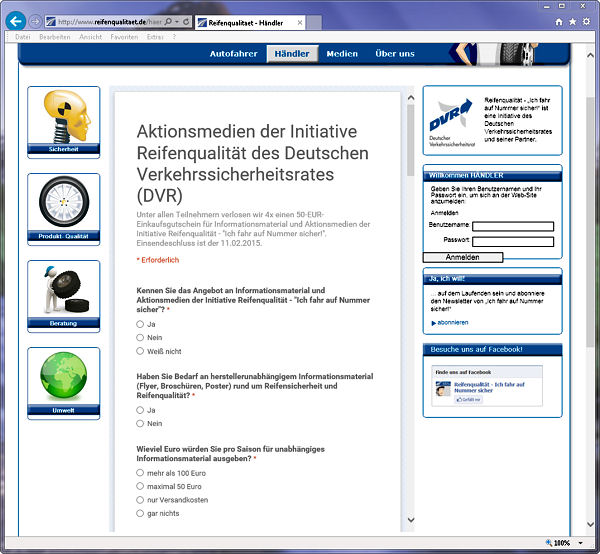The image size is (600, 554).
Task: Open the Produkt-Qualität wheel tile
Action: [x=64, y=209]
